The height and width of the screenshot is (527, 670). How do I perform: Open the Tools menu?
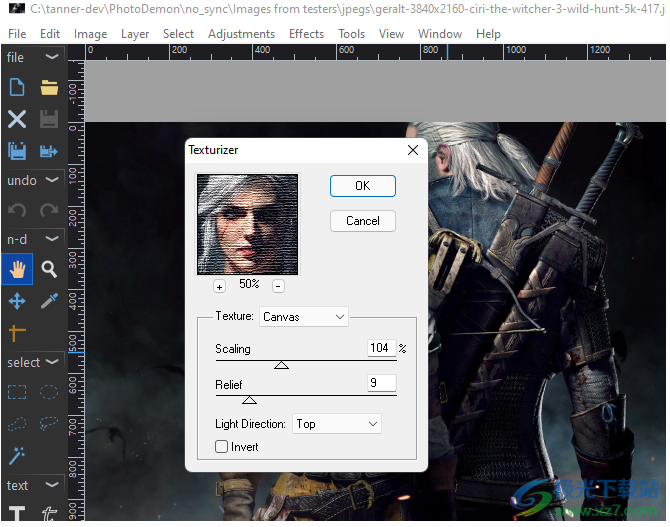(x=352, y=34)
